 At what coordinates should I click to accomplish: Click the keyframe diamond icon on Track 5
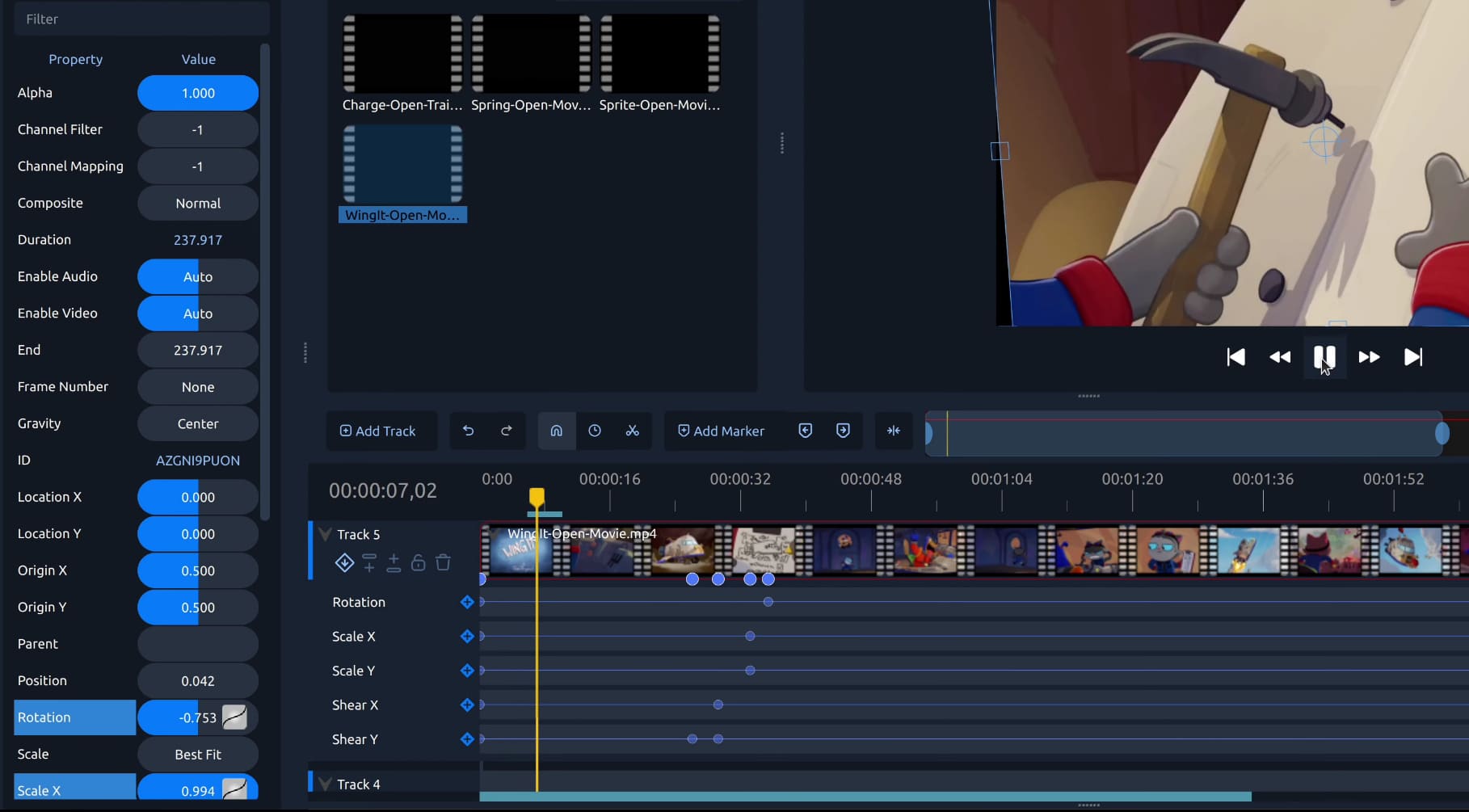pos(343,562)
